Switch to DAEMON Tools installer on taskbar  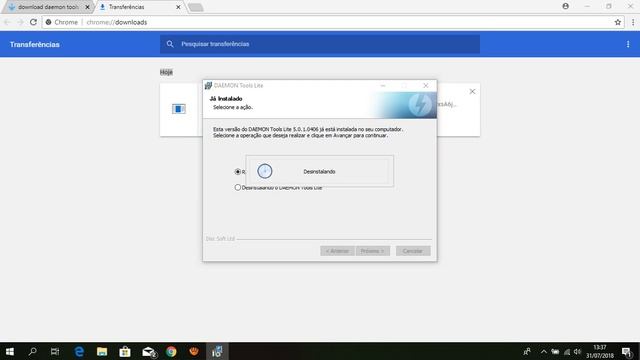(x=217, y=351)
